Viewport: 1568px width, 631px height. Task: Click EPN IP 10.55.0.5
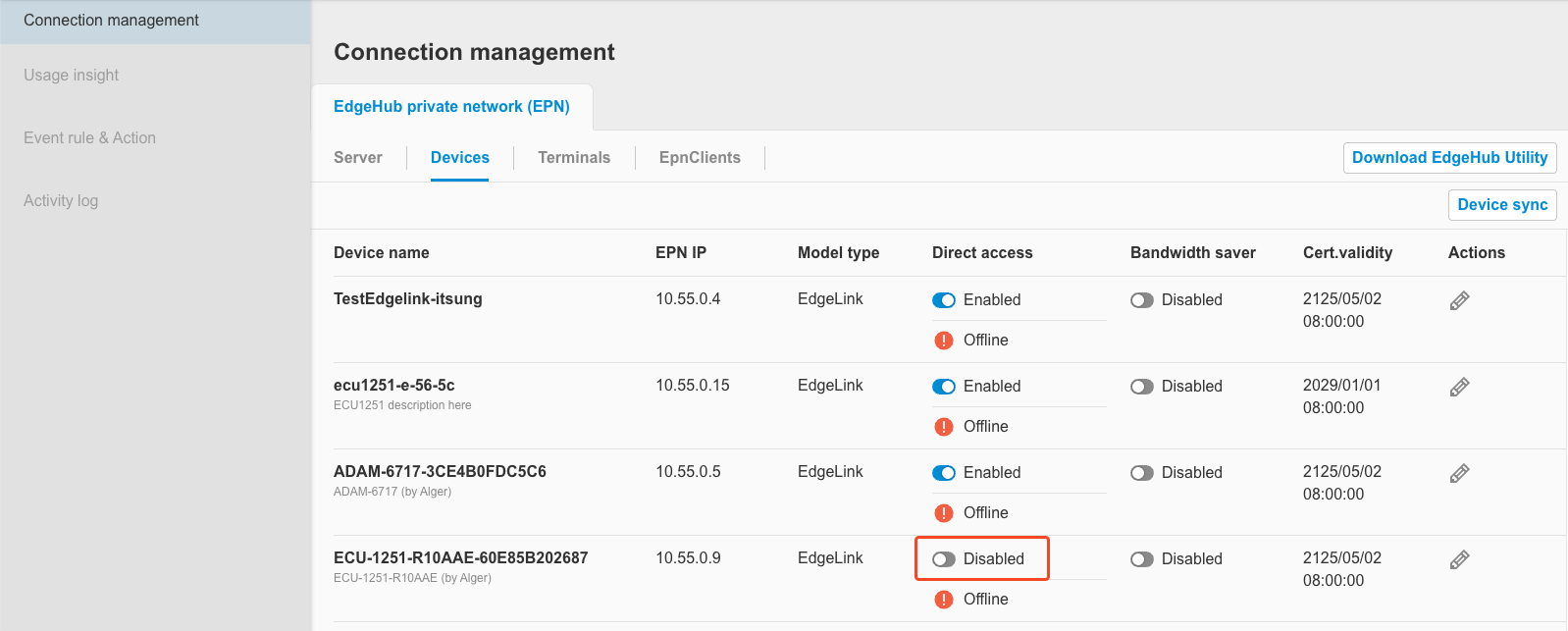click(688, 472)
